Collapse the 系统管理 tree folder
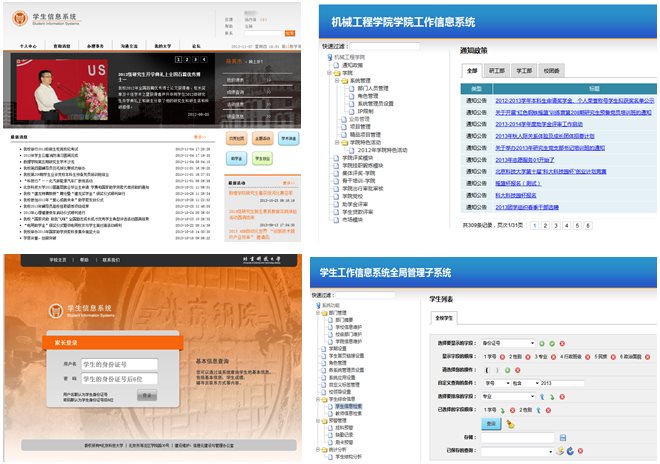Screen dimensions: 660x464 [x=338, y=81]
